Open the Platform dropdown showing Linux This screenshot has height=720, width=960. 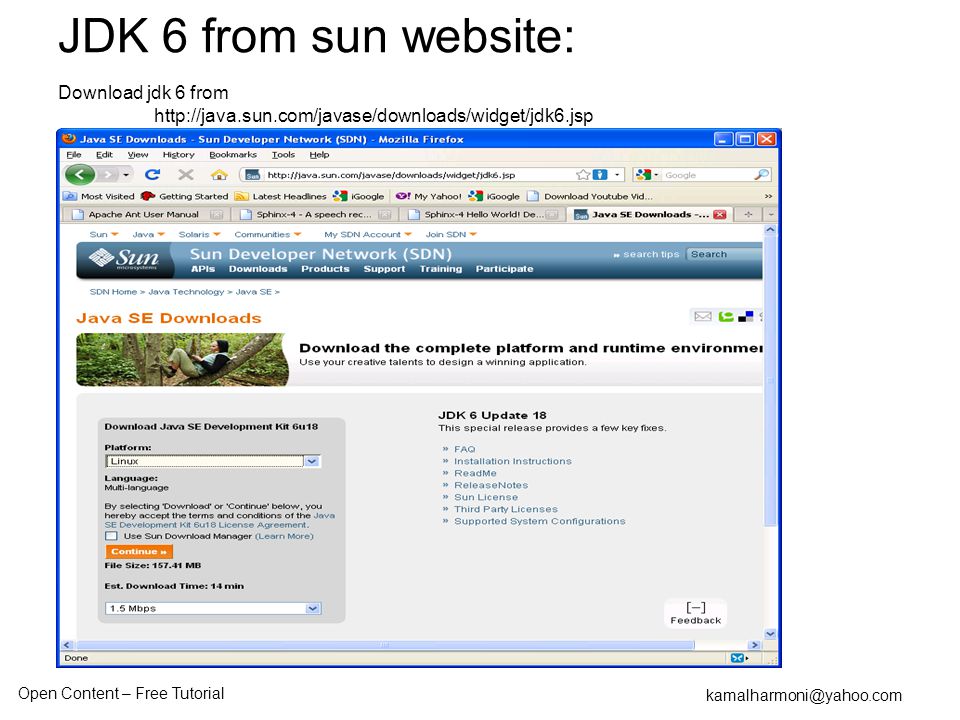213,461
